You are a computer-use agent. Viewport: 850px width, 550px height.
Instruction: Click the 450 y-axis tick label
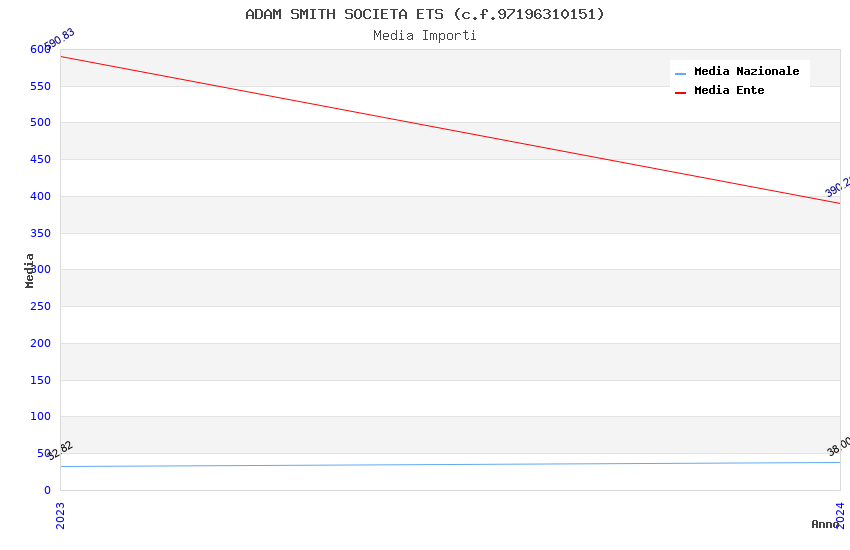pyautogui.click(x=40, y=159)
